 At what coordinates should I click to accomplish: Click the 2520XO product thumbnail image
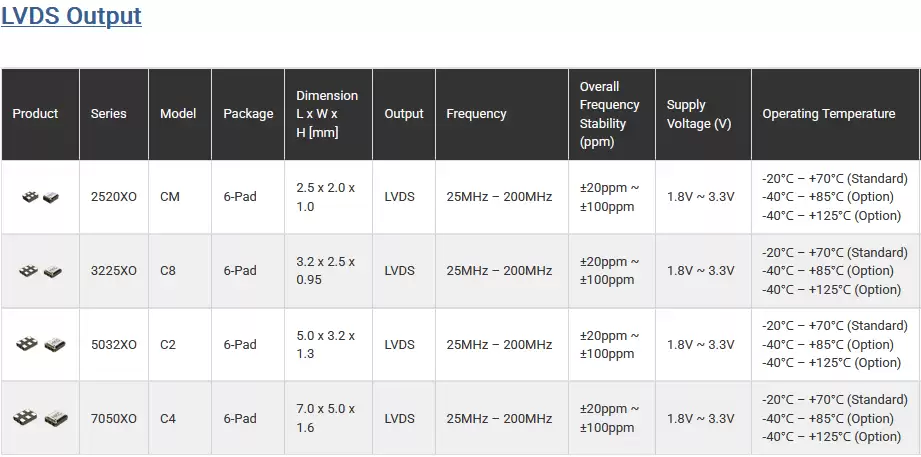[x=41, y=197]
